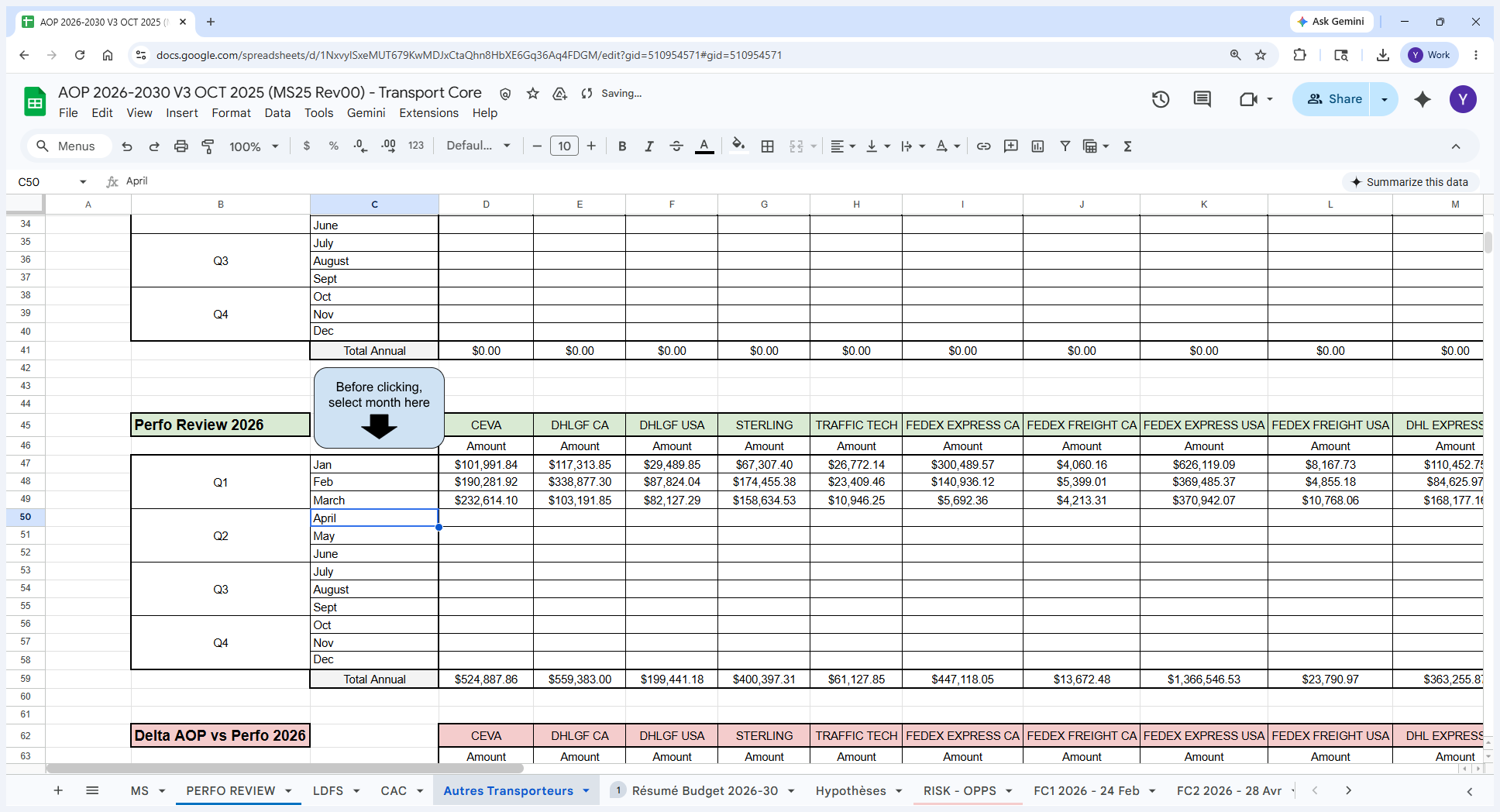Redo the last undone action

(x=154, y=146)
